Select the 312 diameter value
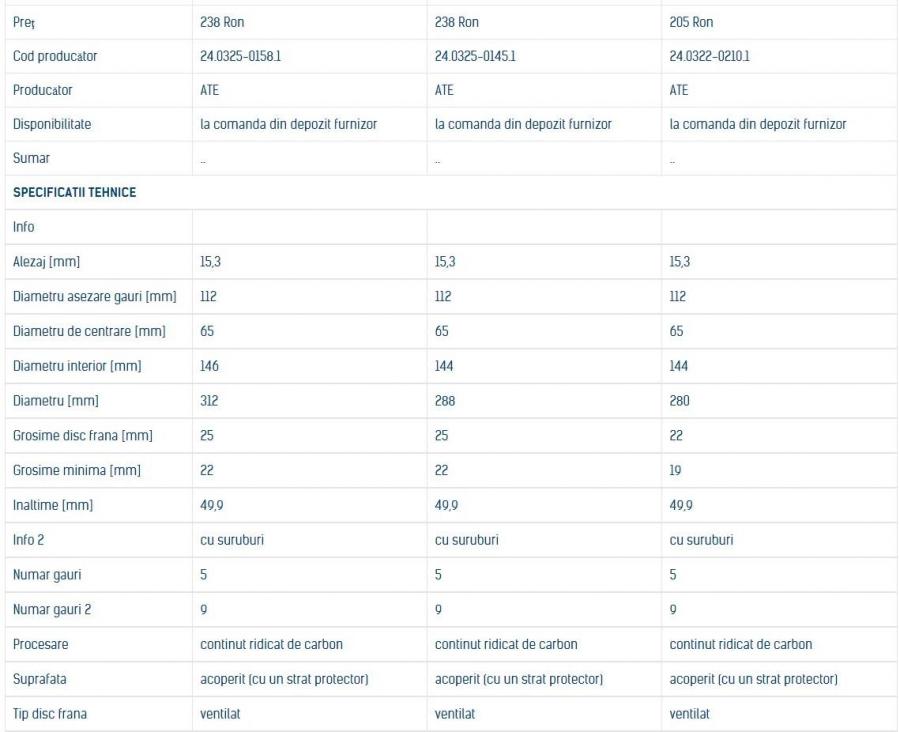Screen dimensions: 900x732 (209, 401)
